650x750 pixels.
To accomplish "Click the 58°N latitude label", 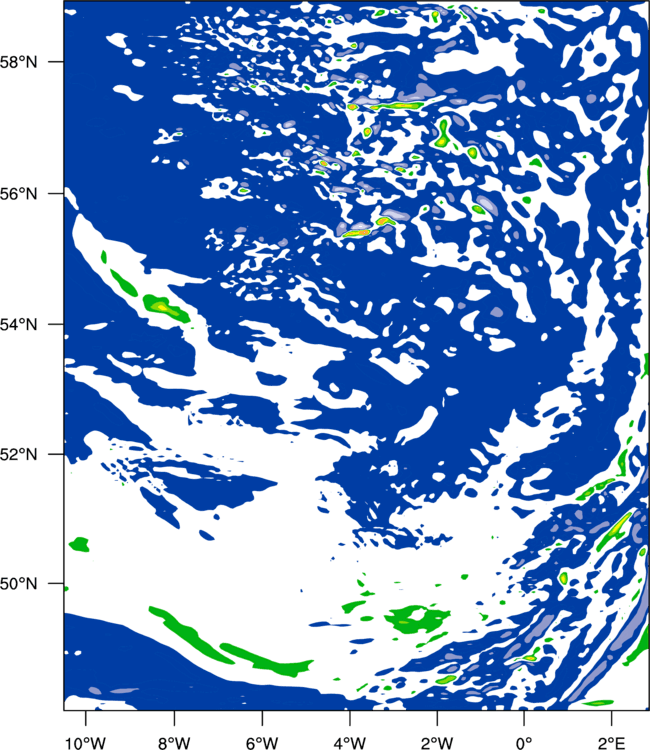I will click(x=18, y=62).
